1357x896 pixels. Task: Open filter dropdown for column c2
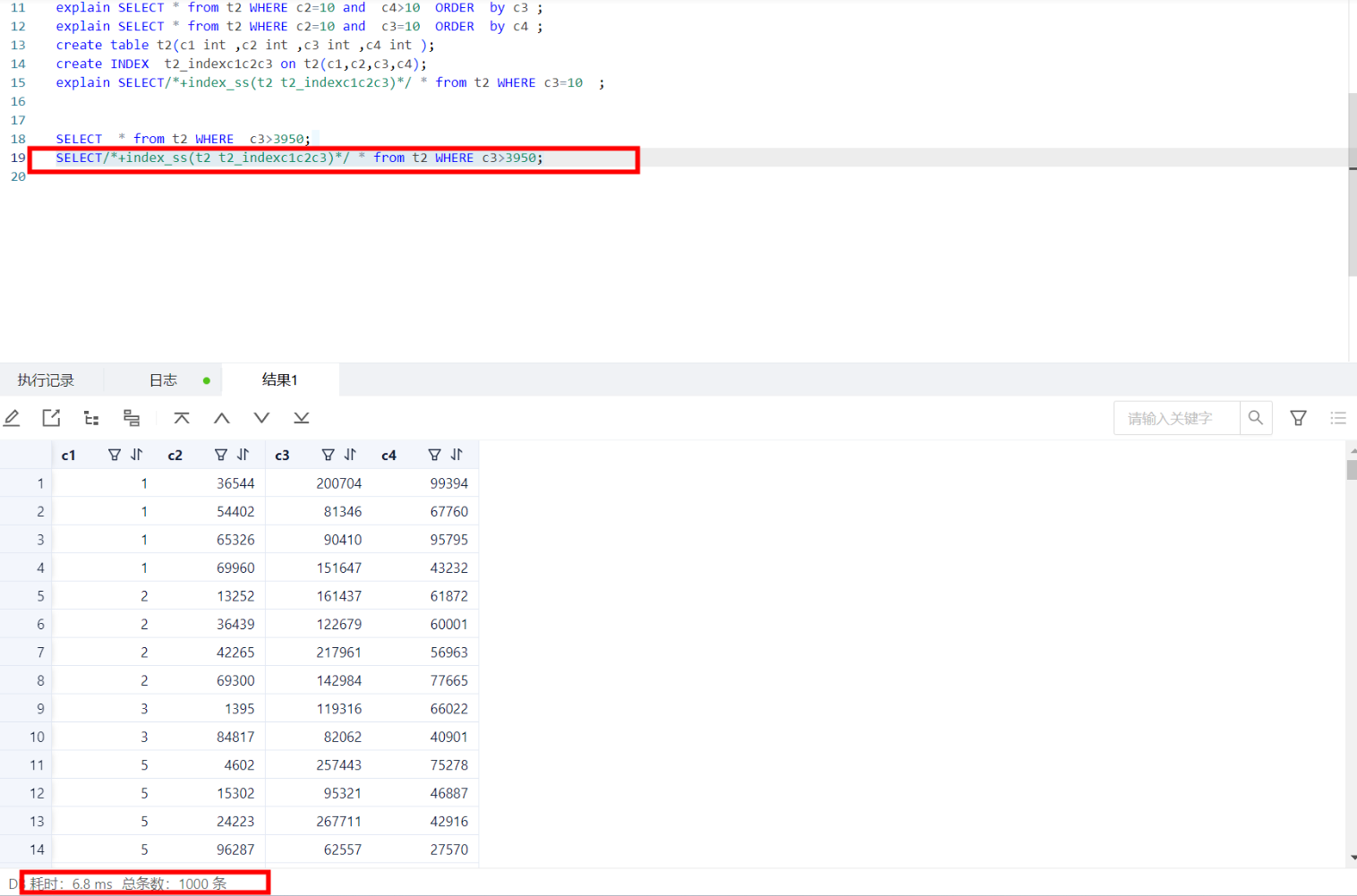(x=221, y=455)
